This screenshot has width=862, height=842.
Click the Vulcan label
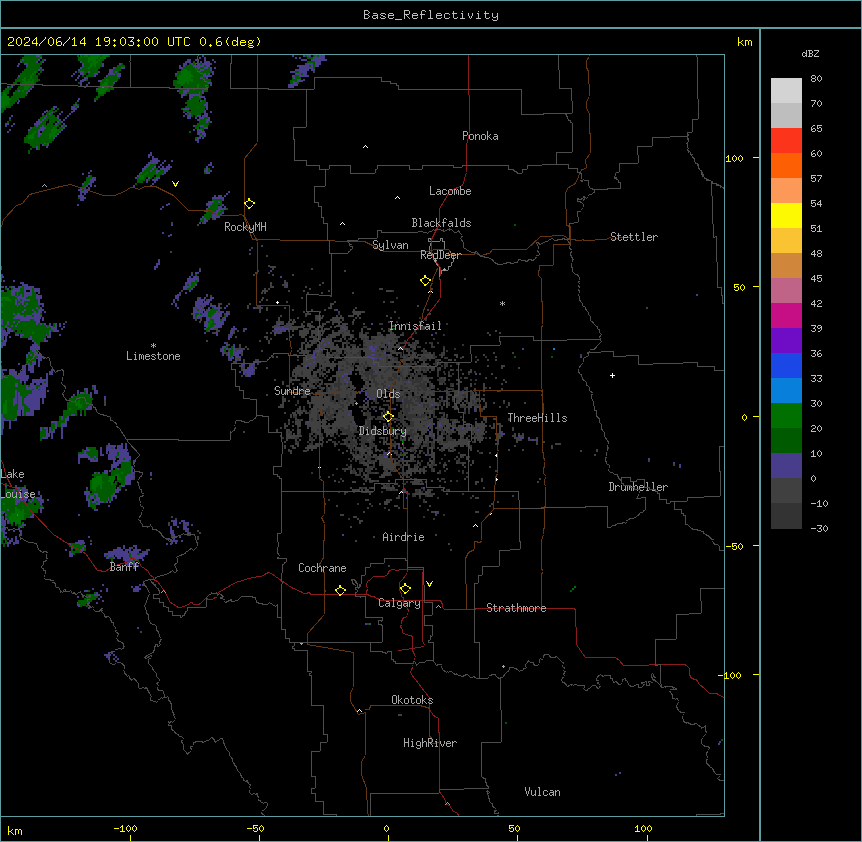tap(542, 792)
